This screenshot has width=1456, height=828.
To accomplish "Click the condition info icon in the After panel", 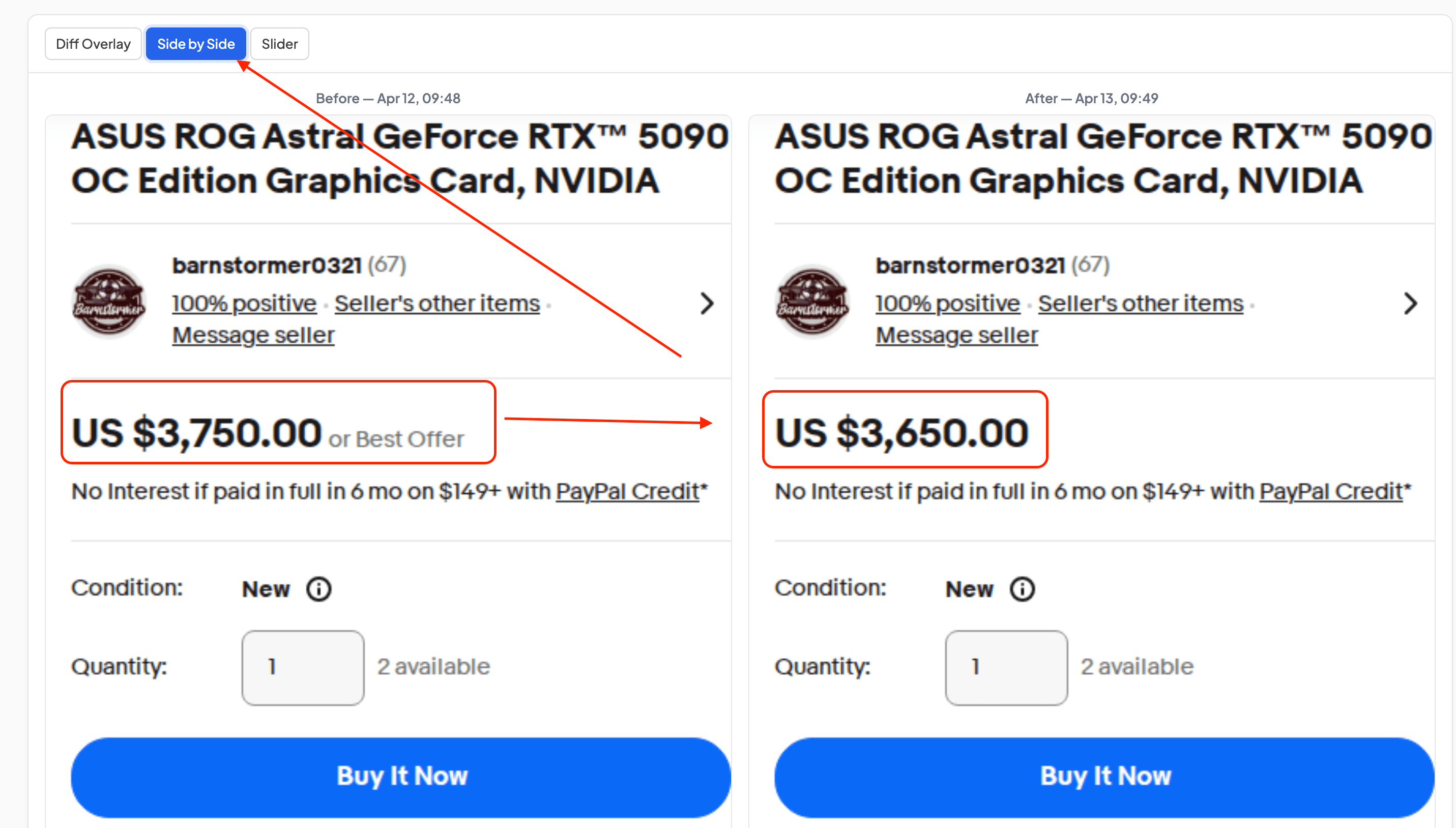I will (1022, 589).
